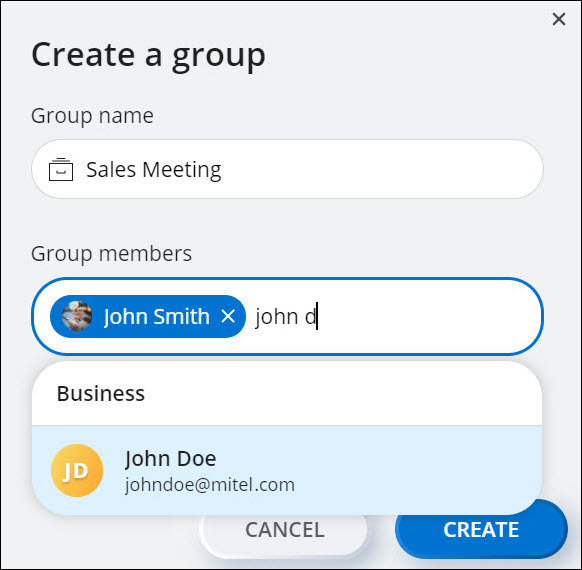Image resolution: width=582 pixels, height=570 pixels.
Task: Click blank area right of 'john d' text
Action: 427,317
